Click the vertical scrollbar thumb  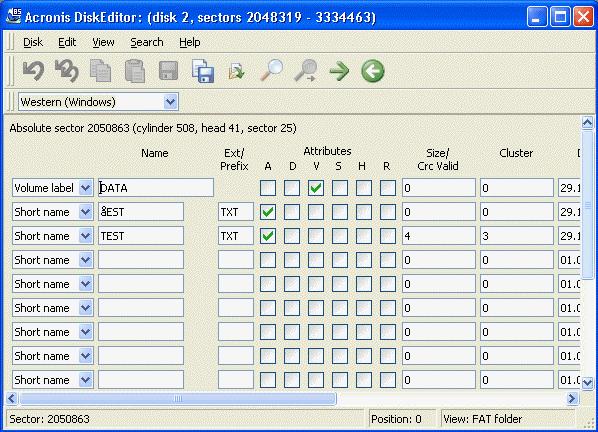tap(587, 205)
